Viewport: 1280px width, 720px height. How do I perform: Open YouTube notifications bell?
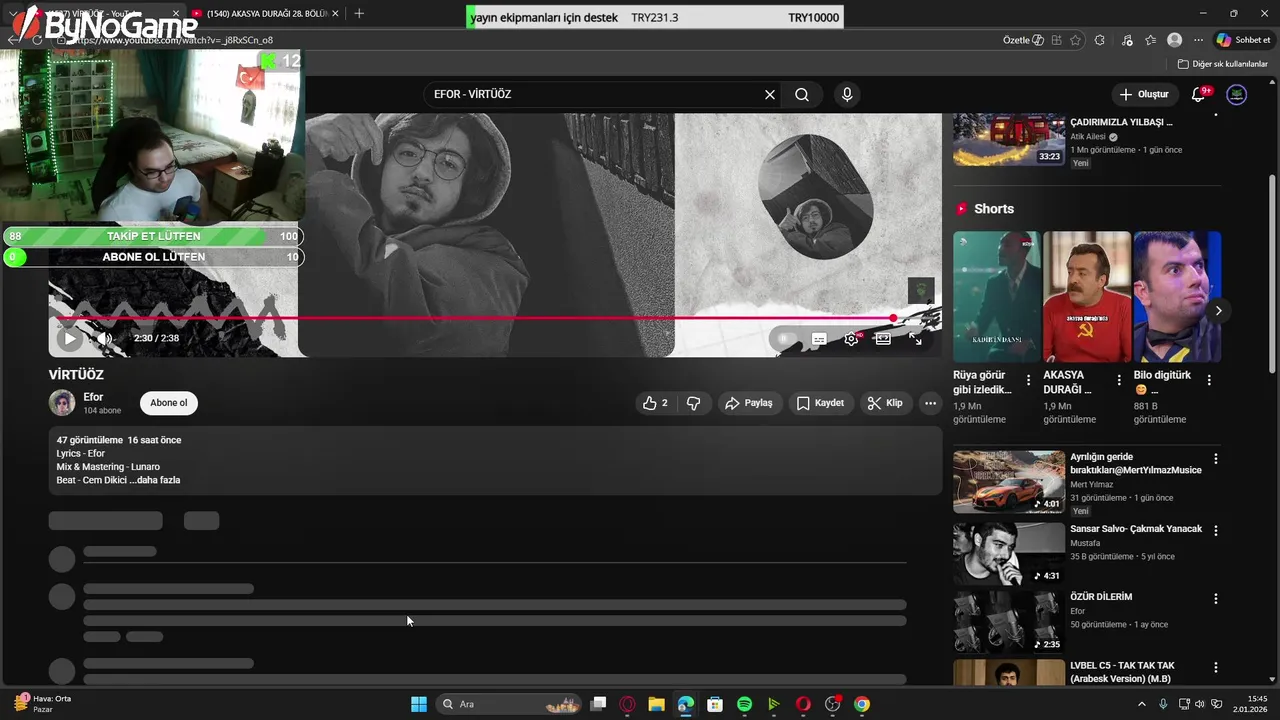click(1198, 94)
